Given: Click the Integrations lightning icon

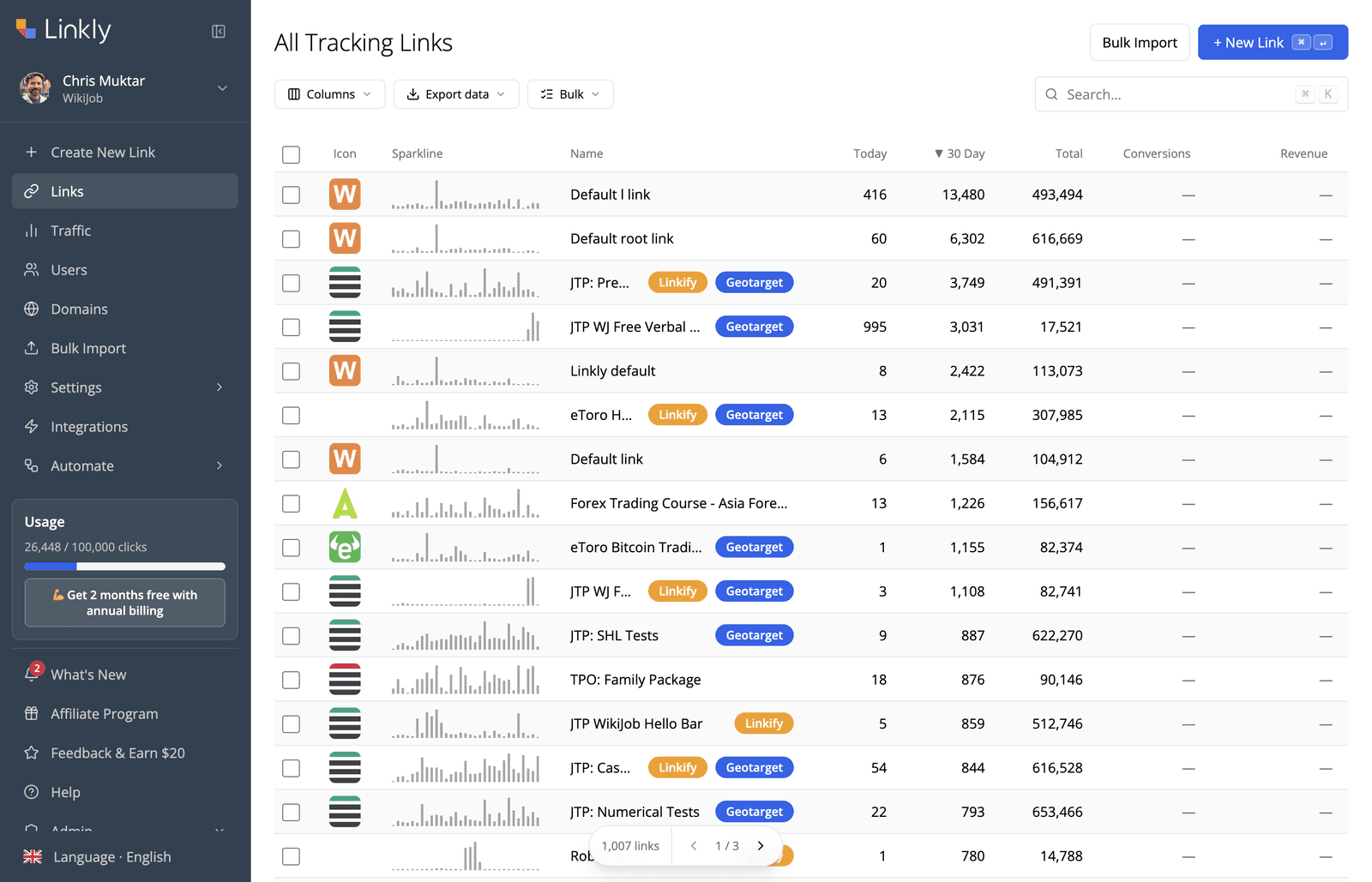Looking at the screenshot, I should [32, 427].
